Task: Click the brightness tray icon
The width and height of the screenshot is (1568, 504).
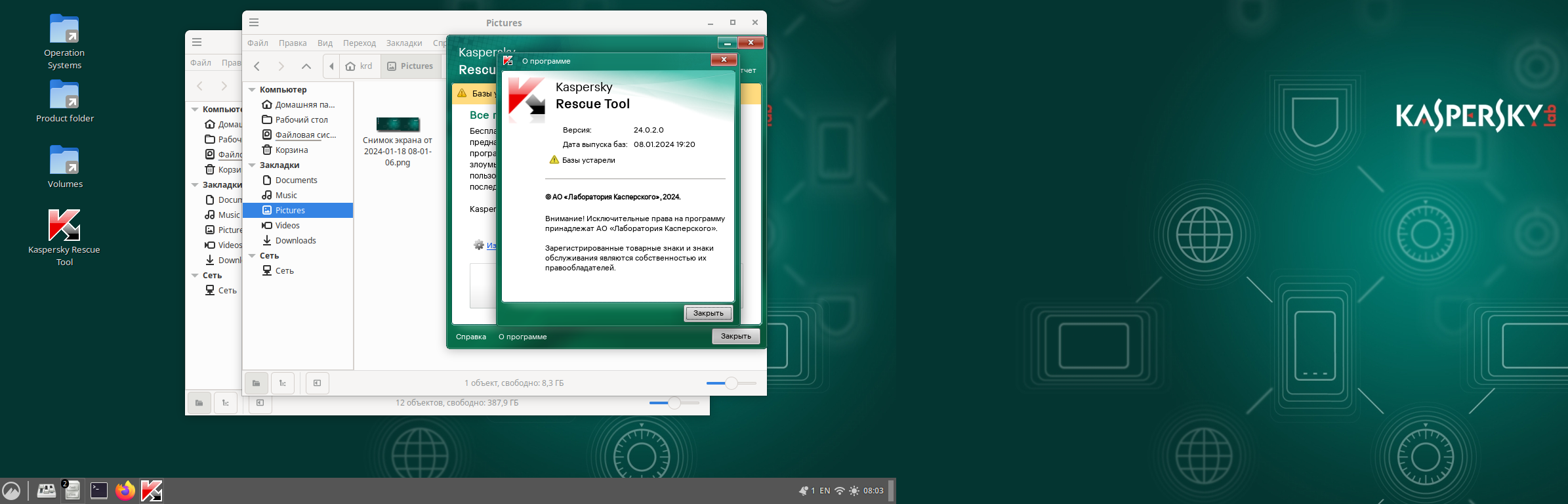Action: [854, 490]
